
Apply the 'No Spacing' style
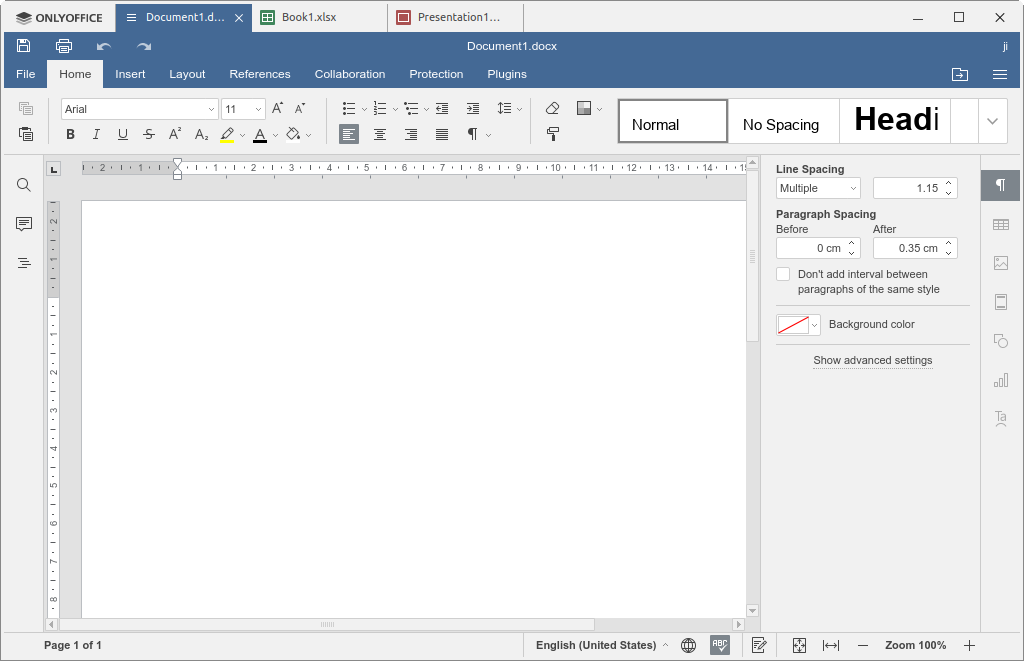click(781, 124)
